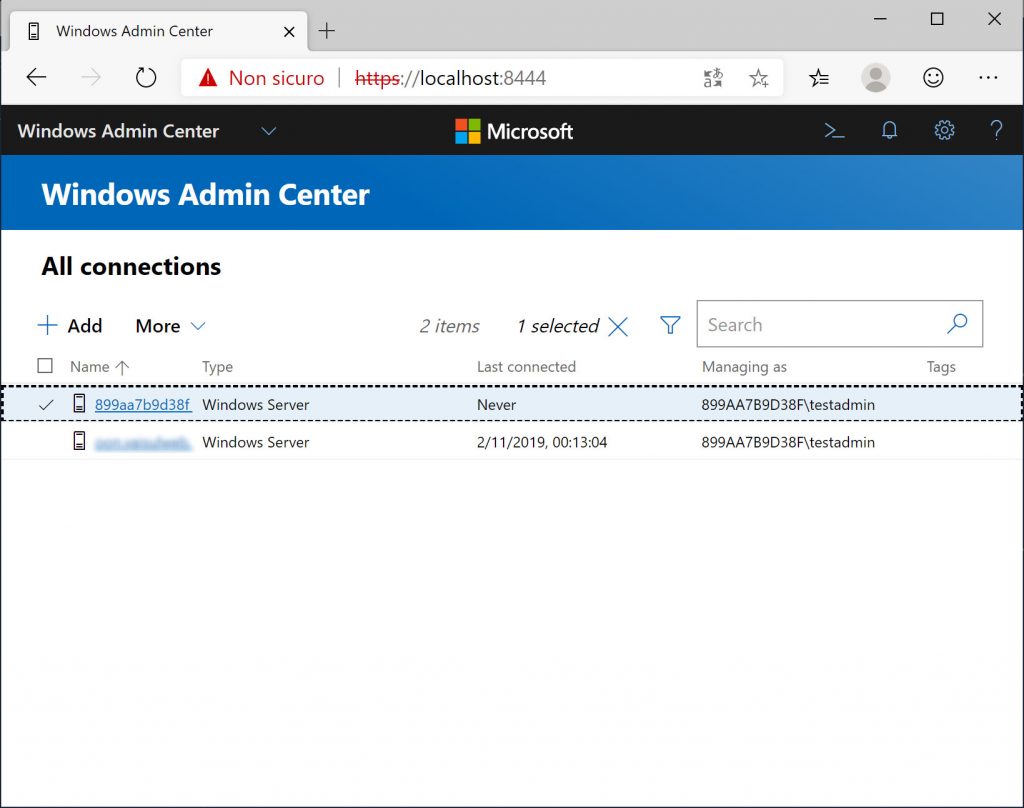Click the search magnifier icon
This screenshot has height=808, width=1024.
pos(957,323)
